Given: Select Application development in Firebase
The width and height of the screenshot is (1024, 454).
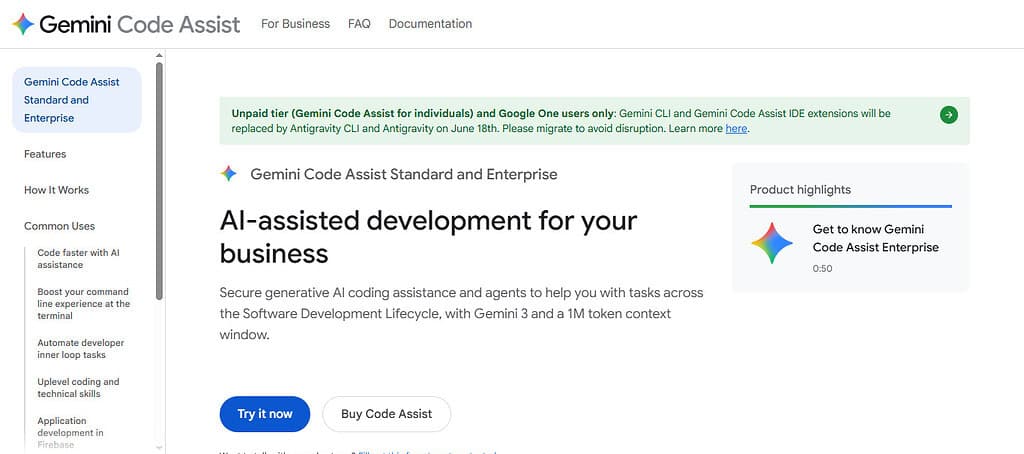Looking at the screenshot, I should [x=71, y=432].
